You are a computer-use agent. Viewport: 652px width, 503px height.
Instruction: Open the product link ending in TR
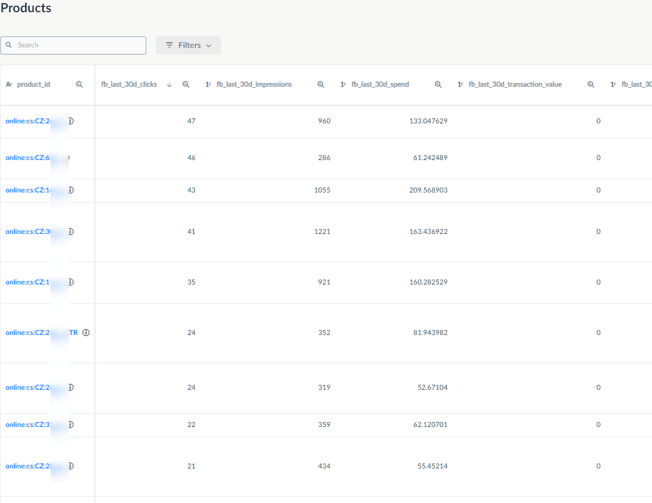pyautogui.click(x=40, y=333)
